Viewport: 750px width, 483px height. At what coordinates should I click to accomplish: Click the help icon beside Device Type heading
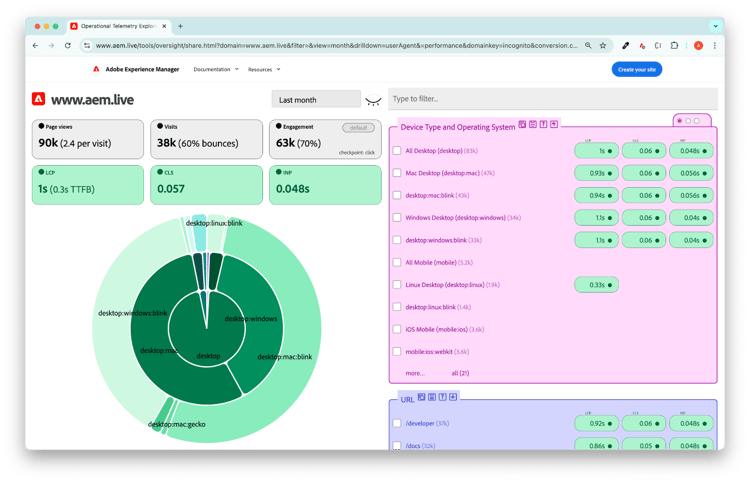point(543,124)
